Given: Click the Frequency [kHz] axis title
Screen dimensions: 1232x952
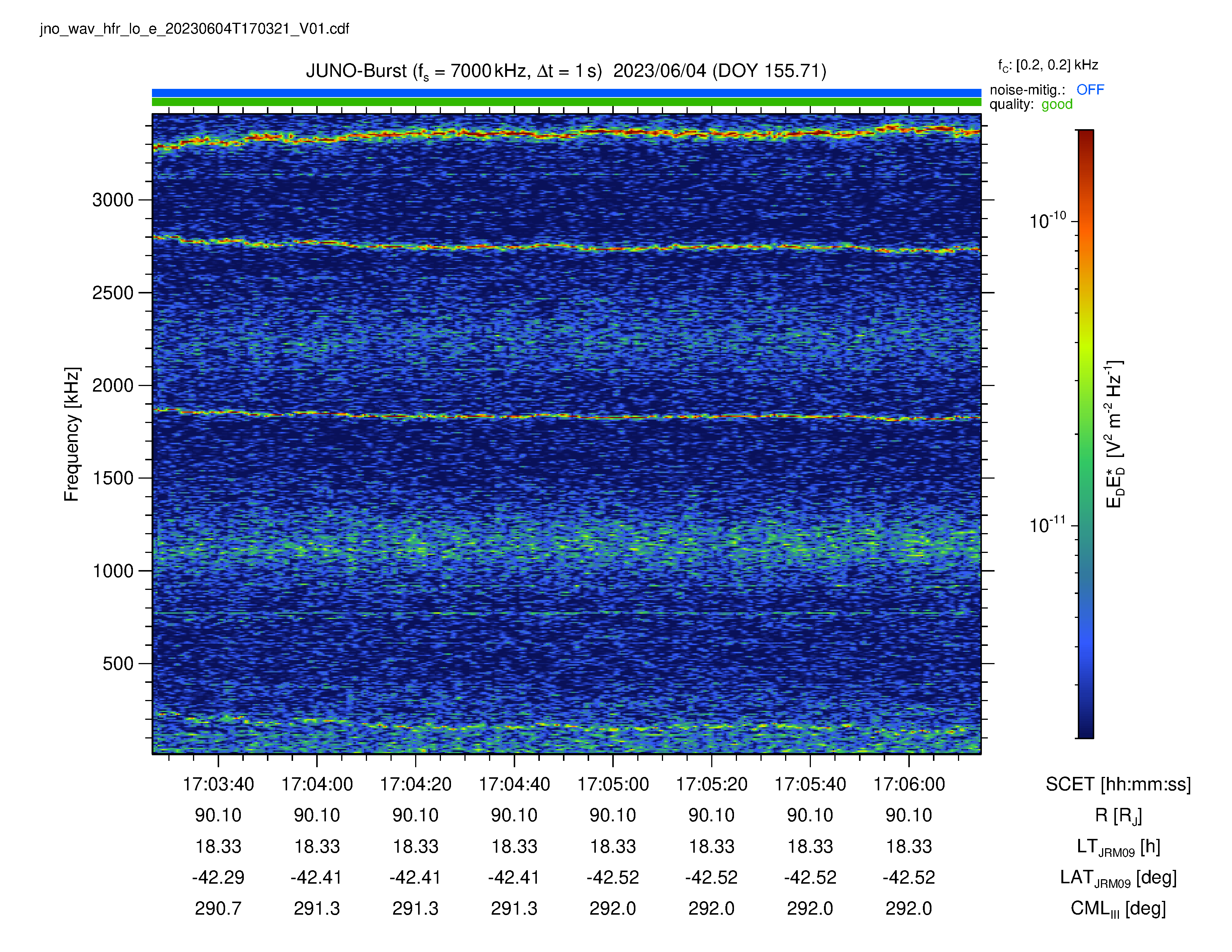Looking at the screenshot, I should coord(72,434).
